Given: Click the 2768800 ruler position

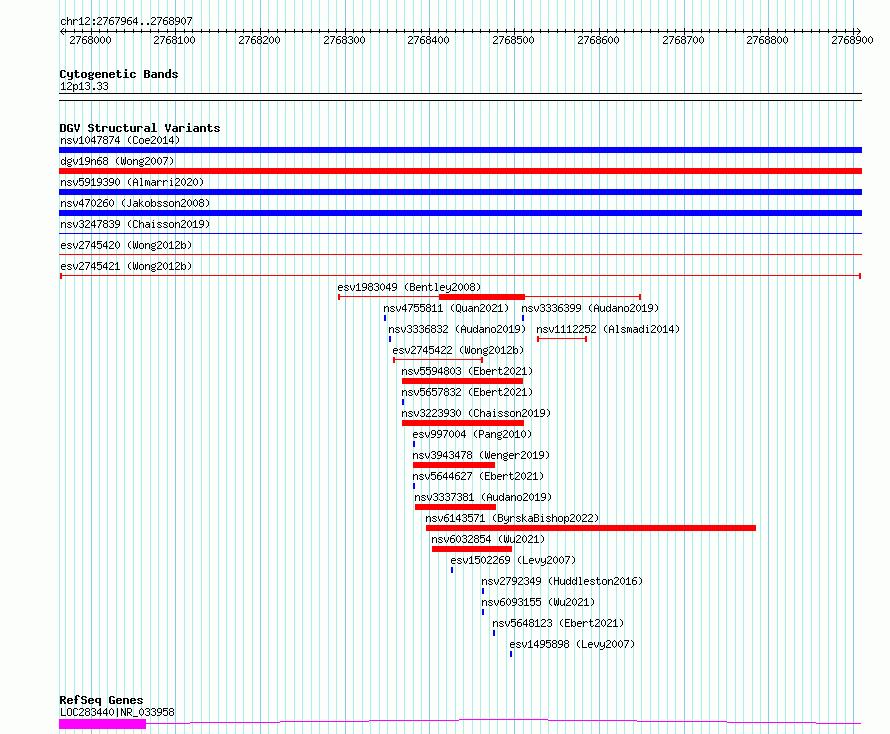Looking at the screenshot, I should tap(767, 40).
